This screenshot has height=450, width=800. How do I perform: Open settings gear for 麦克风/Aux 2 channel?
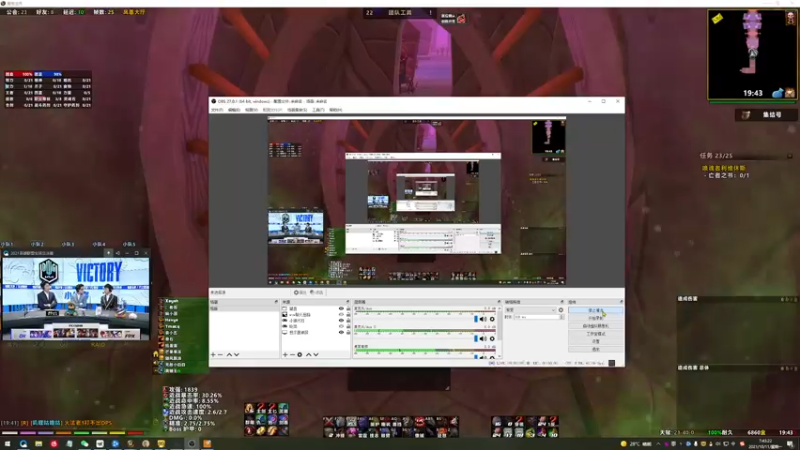[x=492, y=339]
